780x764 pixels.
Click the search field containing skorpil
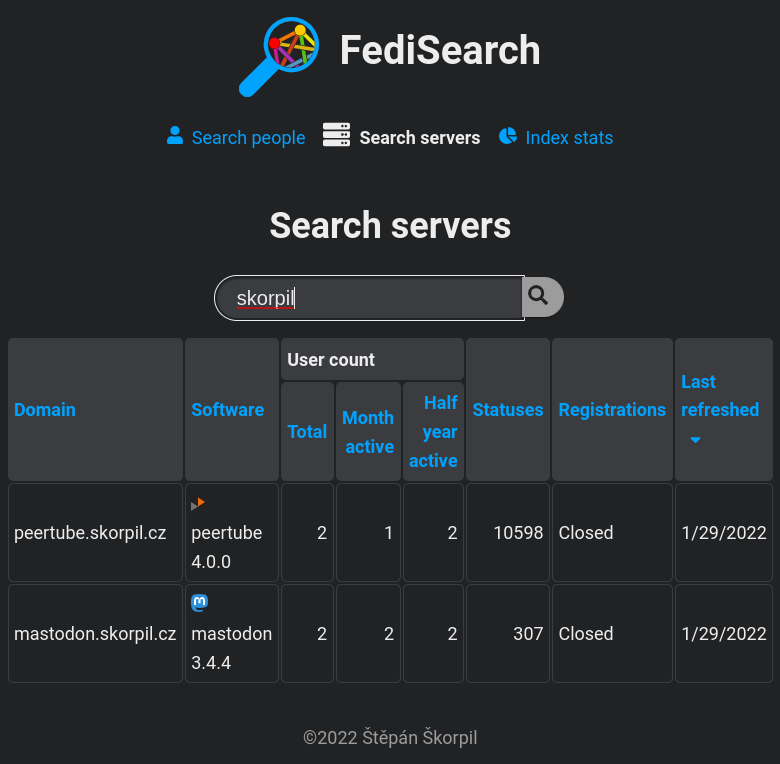coord(370,298)
